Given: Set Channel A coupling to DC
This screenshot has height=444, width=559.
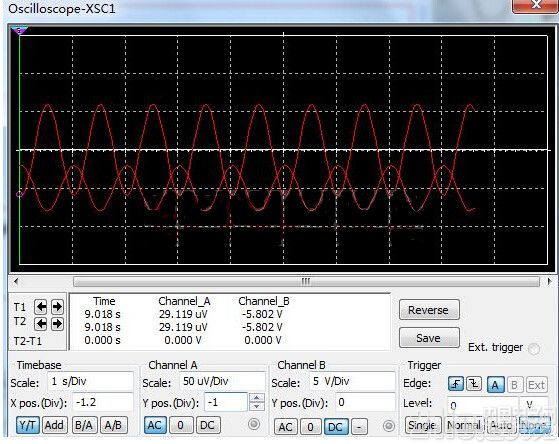Looking at the screenshot, I should tap(208, 425).
